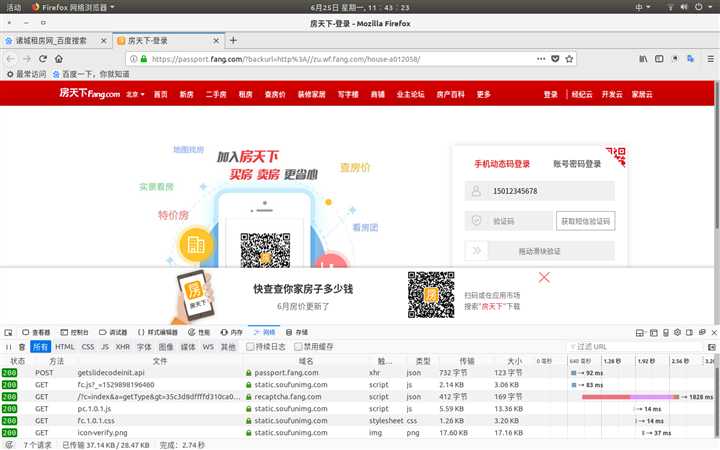The height and width of the screenshot is (450, 720).
Task: Open the 样式编辑器 devtools tab
Action: point(158,332)
